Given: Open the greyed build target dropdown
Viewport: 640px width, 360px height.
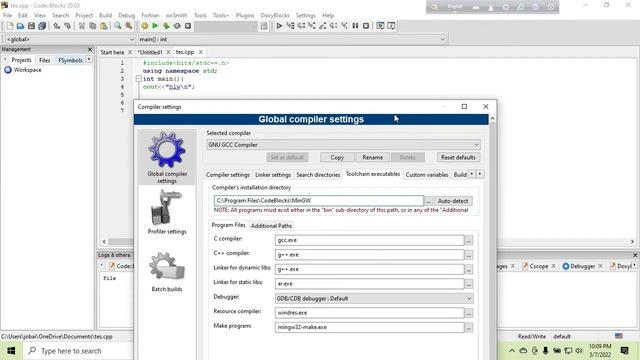Looking at the screenshot, I should (226, 26).
